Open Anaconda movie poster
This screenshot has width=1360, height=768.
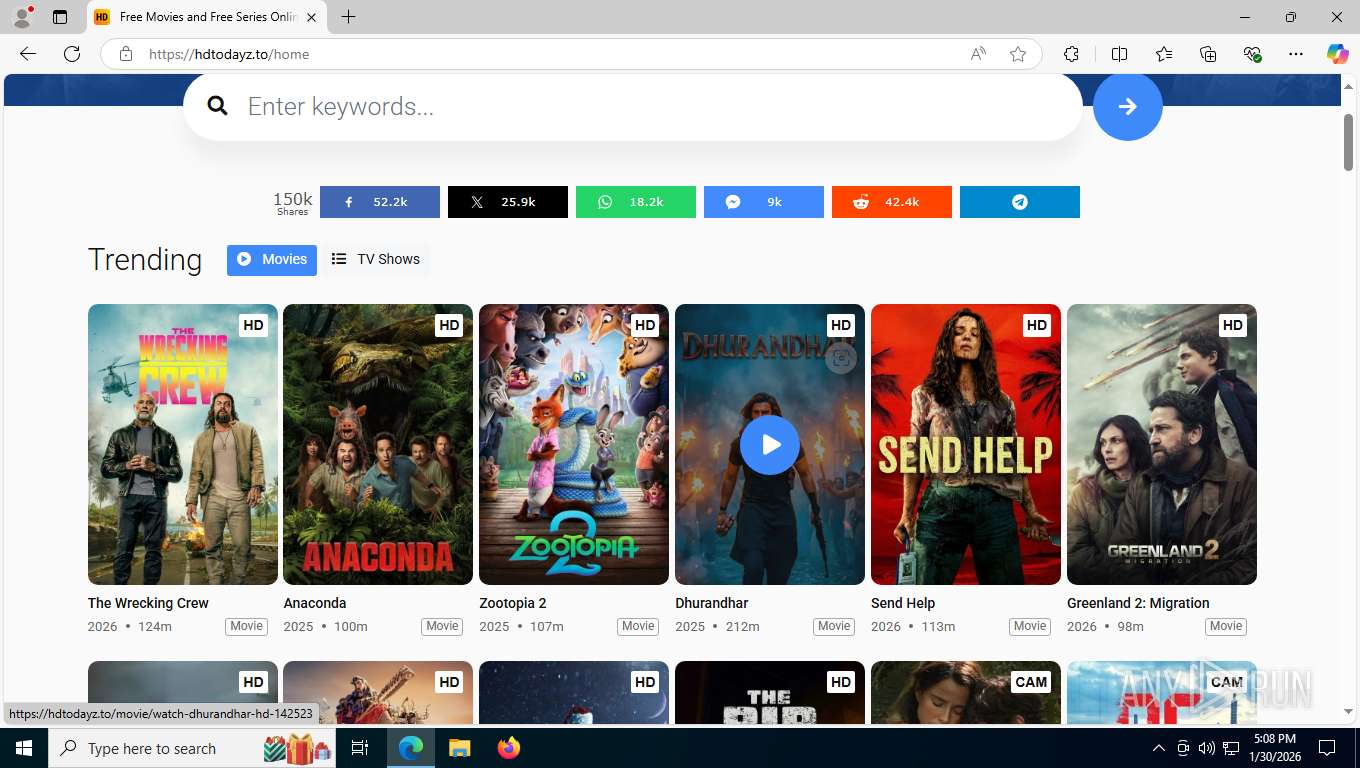(x=378, y=444)
